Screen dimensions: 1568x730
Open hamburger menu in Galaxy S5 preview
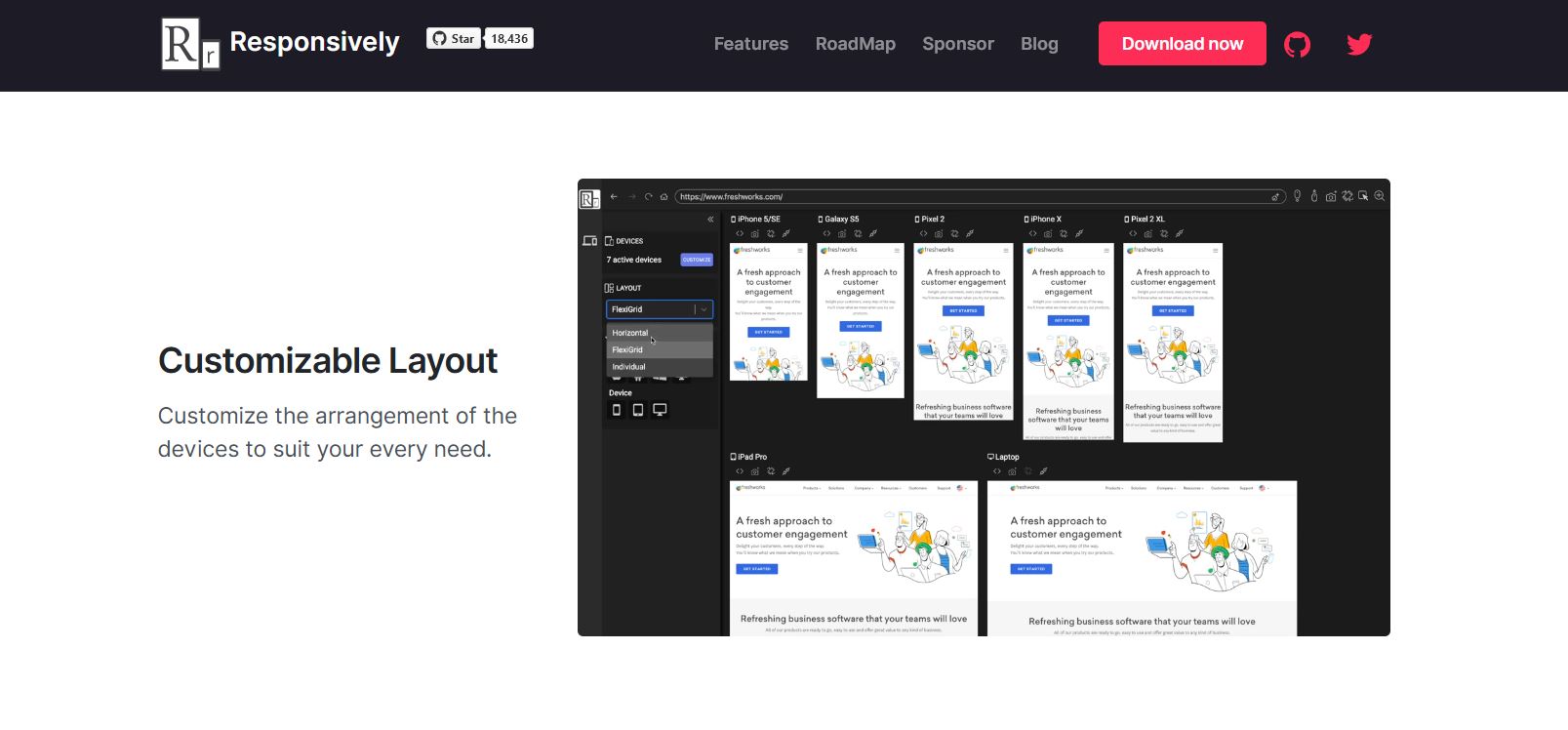click(897, 251)
